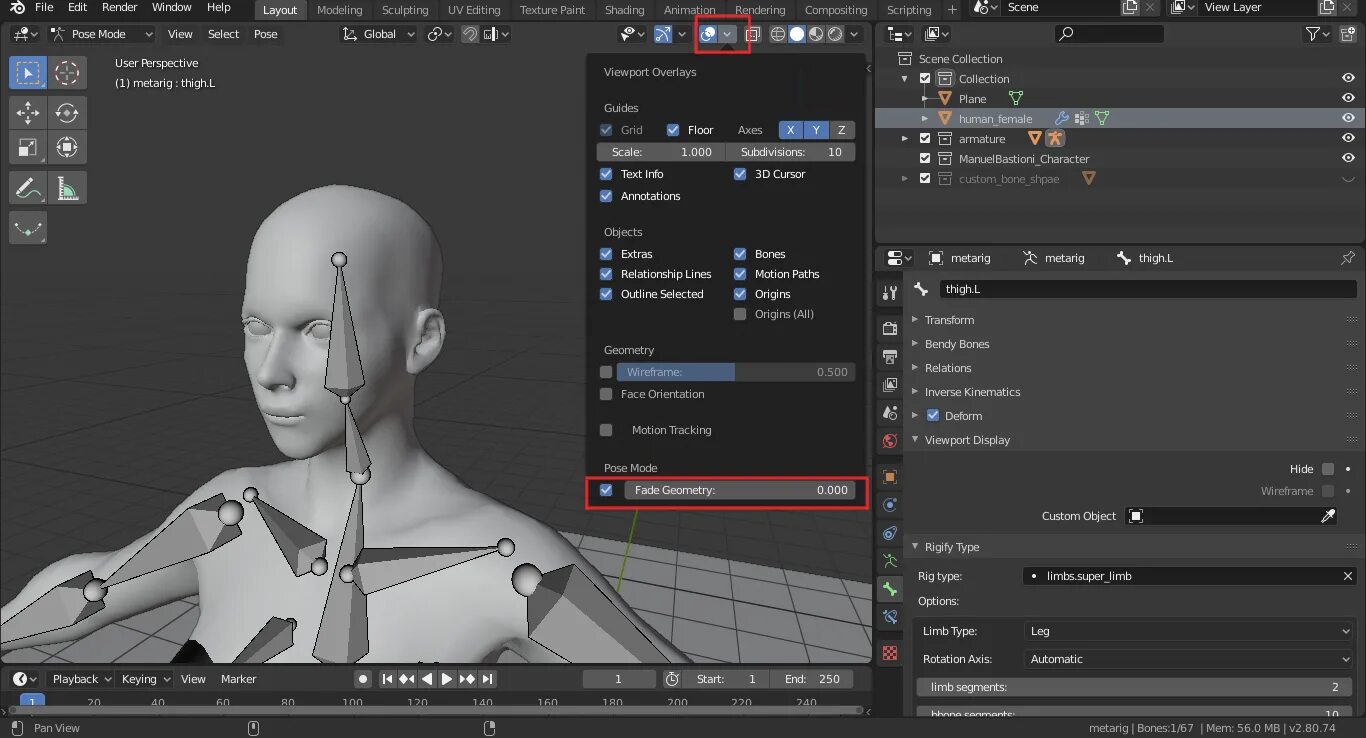Uncheck the Fade Geometry checkbox
Screen dimensions: 1366x738
[x=606, y=490]
